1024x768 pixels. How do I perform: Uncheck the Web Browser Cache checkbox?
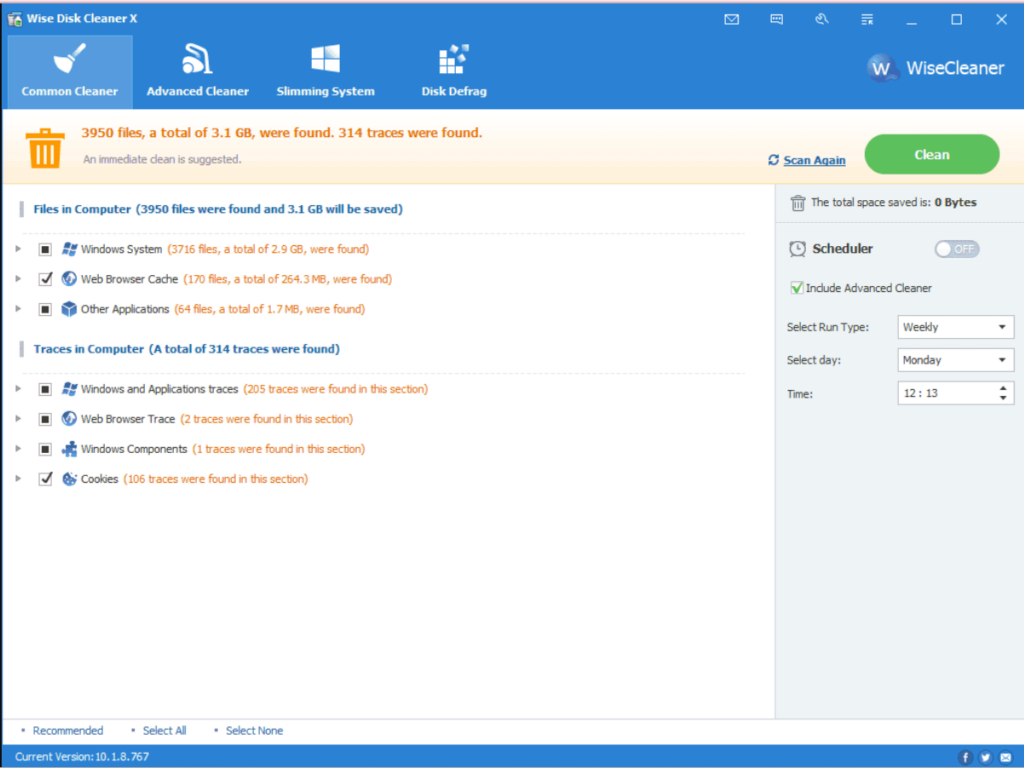pyautogui.click(x=45, y=278)
